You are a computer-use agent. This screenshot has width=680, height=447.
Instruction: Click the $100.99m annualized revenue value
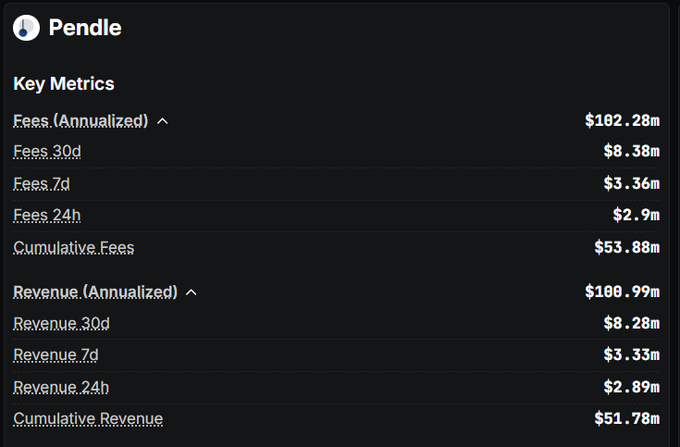622,292
